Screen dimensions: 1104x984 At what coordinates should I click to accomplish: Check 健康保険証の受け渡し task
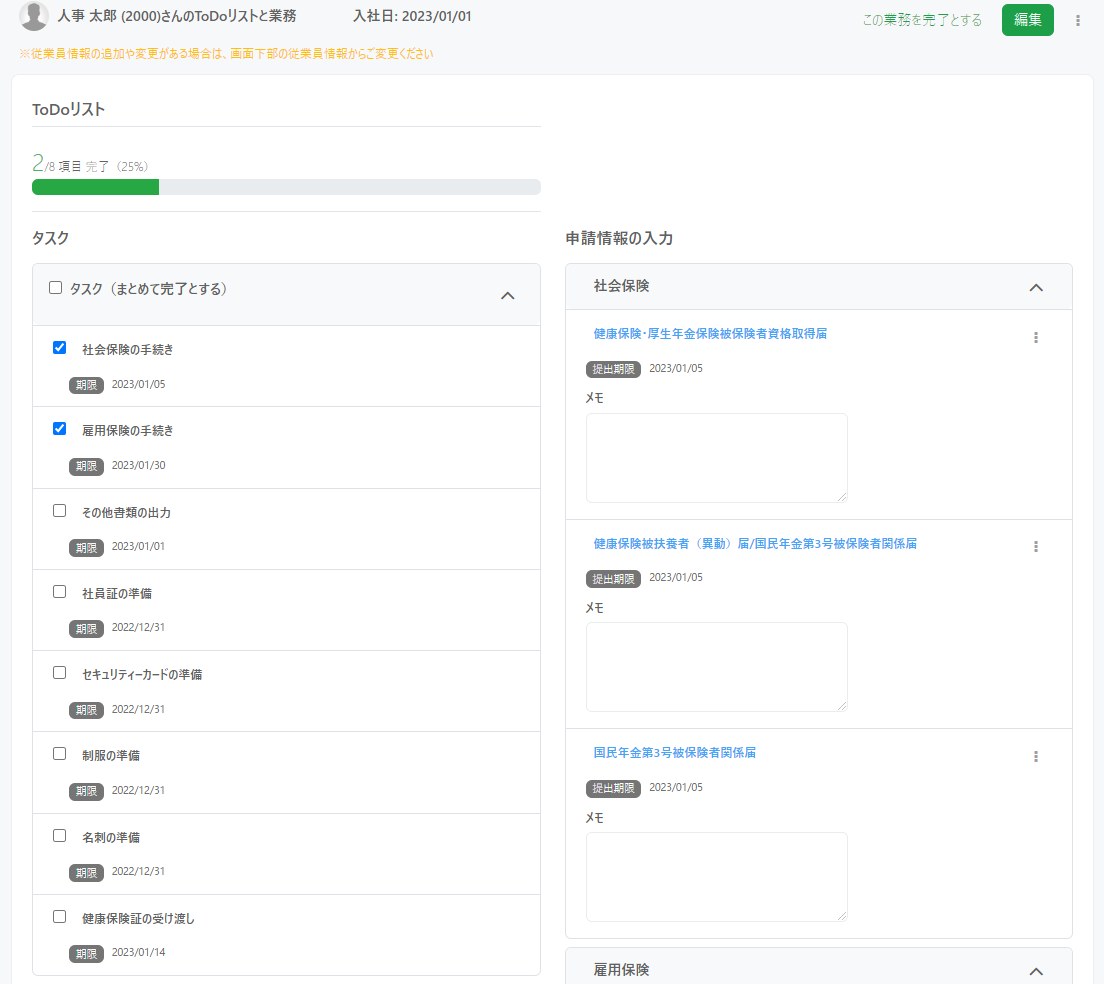pyautogui.click(x=60, y=916)
